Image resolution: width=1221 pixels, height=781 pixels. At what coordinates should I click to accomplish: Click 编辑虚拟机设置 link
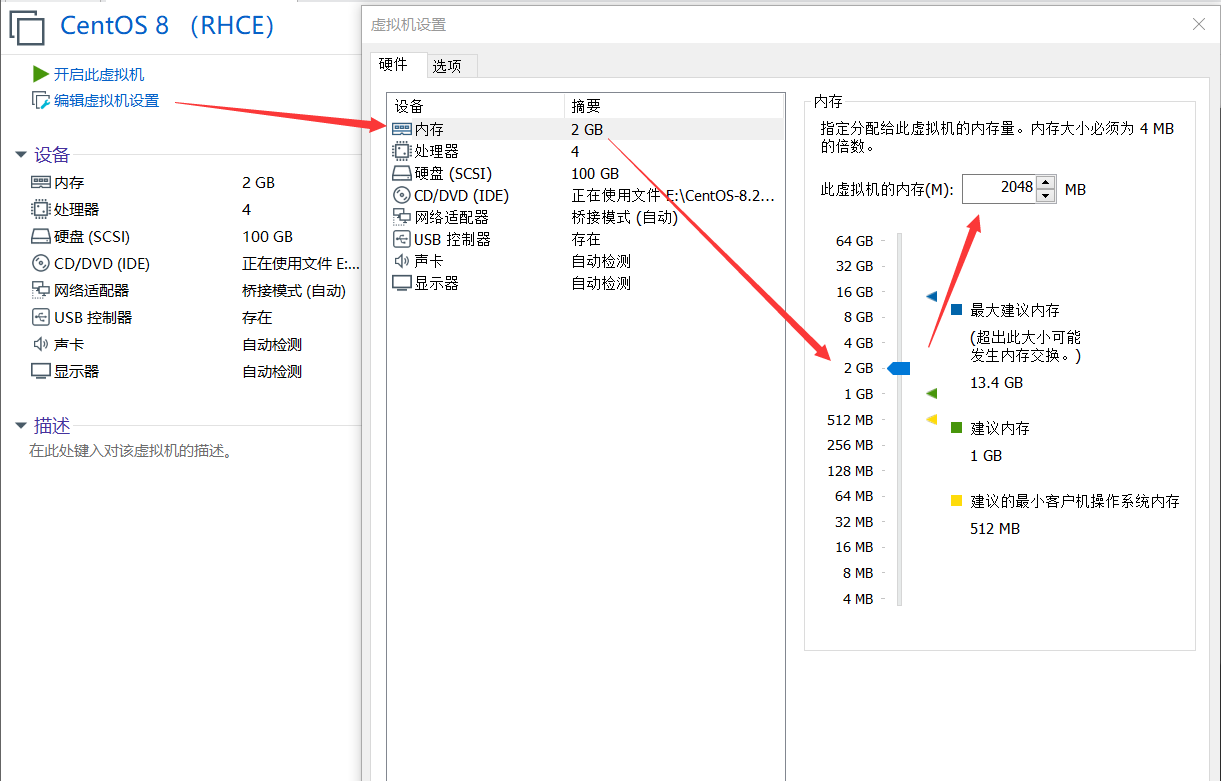point(106,101)
